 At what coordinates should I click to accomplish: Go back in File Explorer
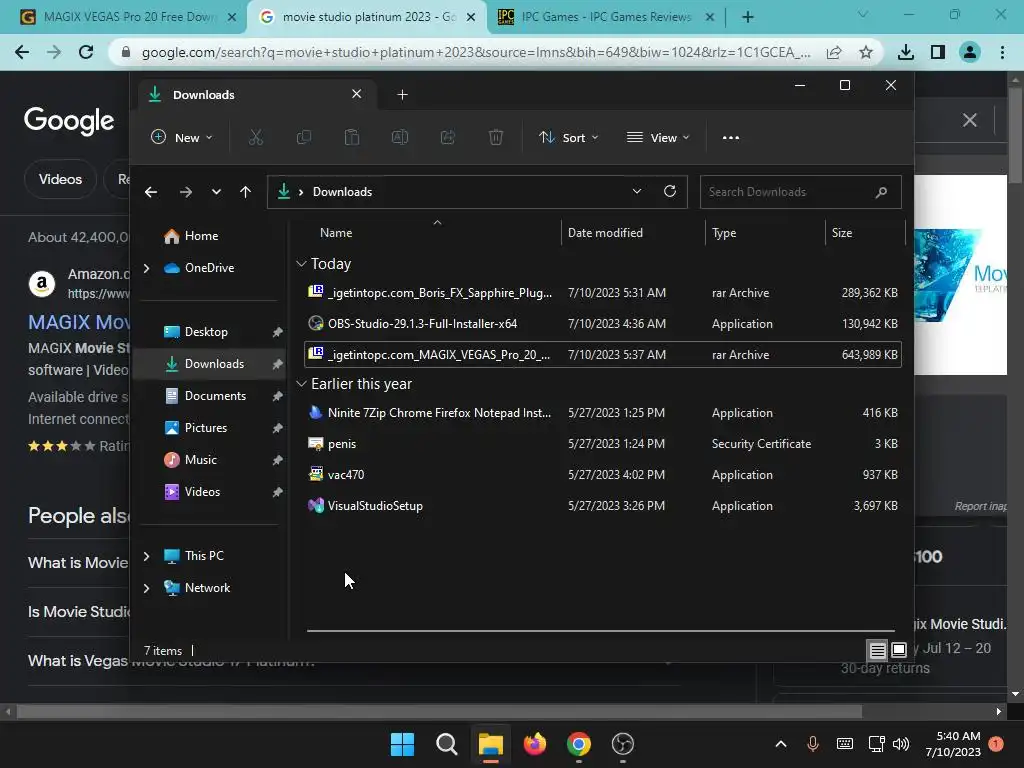click(x=151, y=192)
